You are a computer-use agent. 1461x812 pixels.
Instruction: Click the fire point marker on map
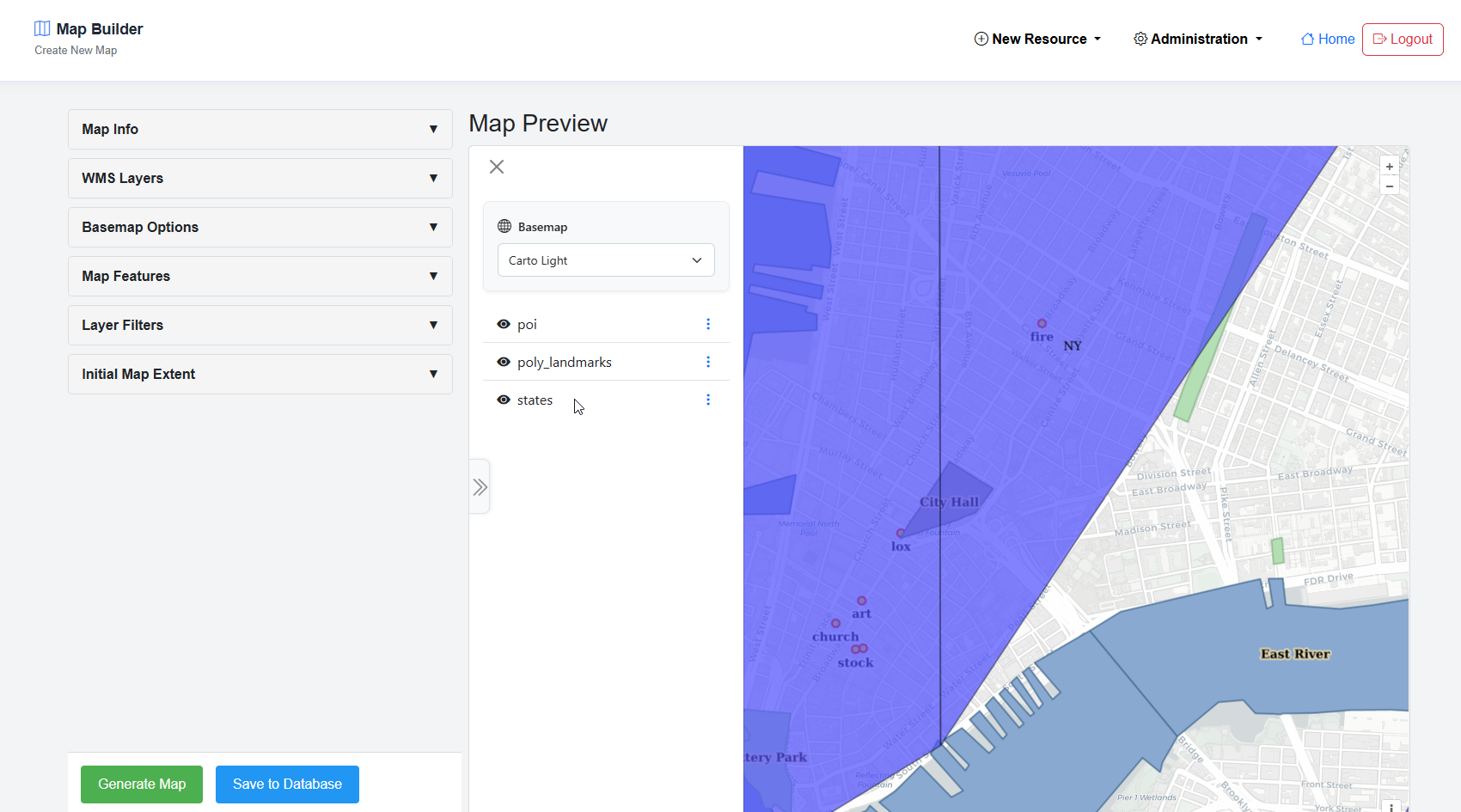click(x=1042, y=323)
